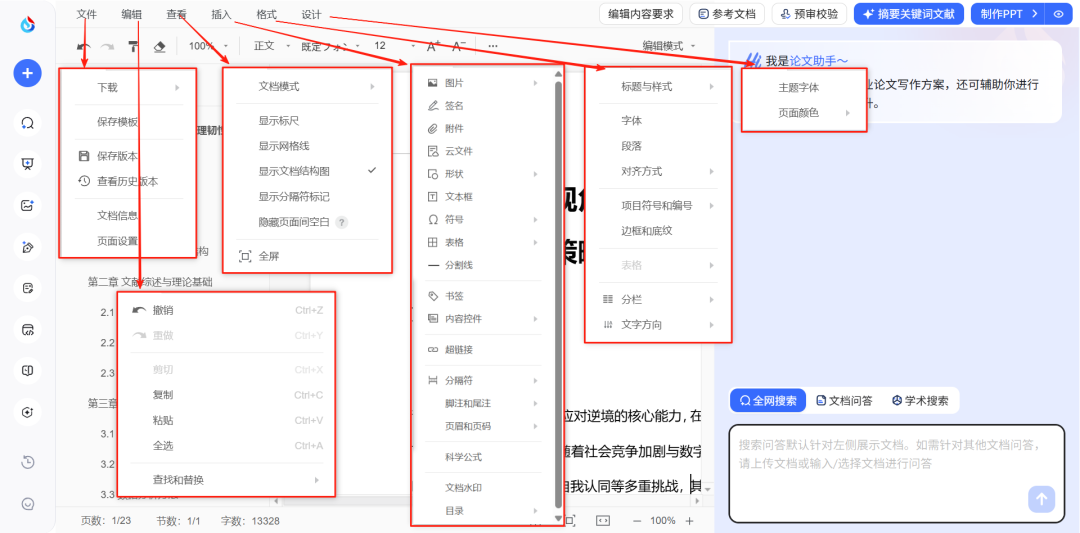Screen dimensions: 1080x533
Task: Click the increase font size icon
Action: pos(433,46)
